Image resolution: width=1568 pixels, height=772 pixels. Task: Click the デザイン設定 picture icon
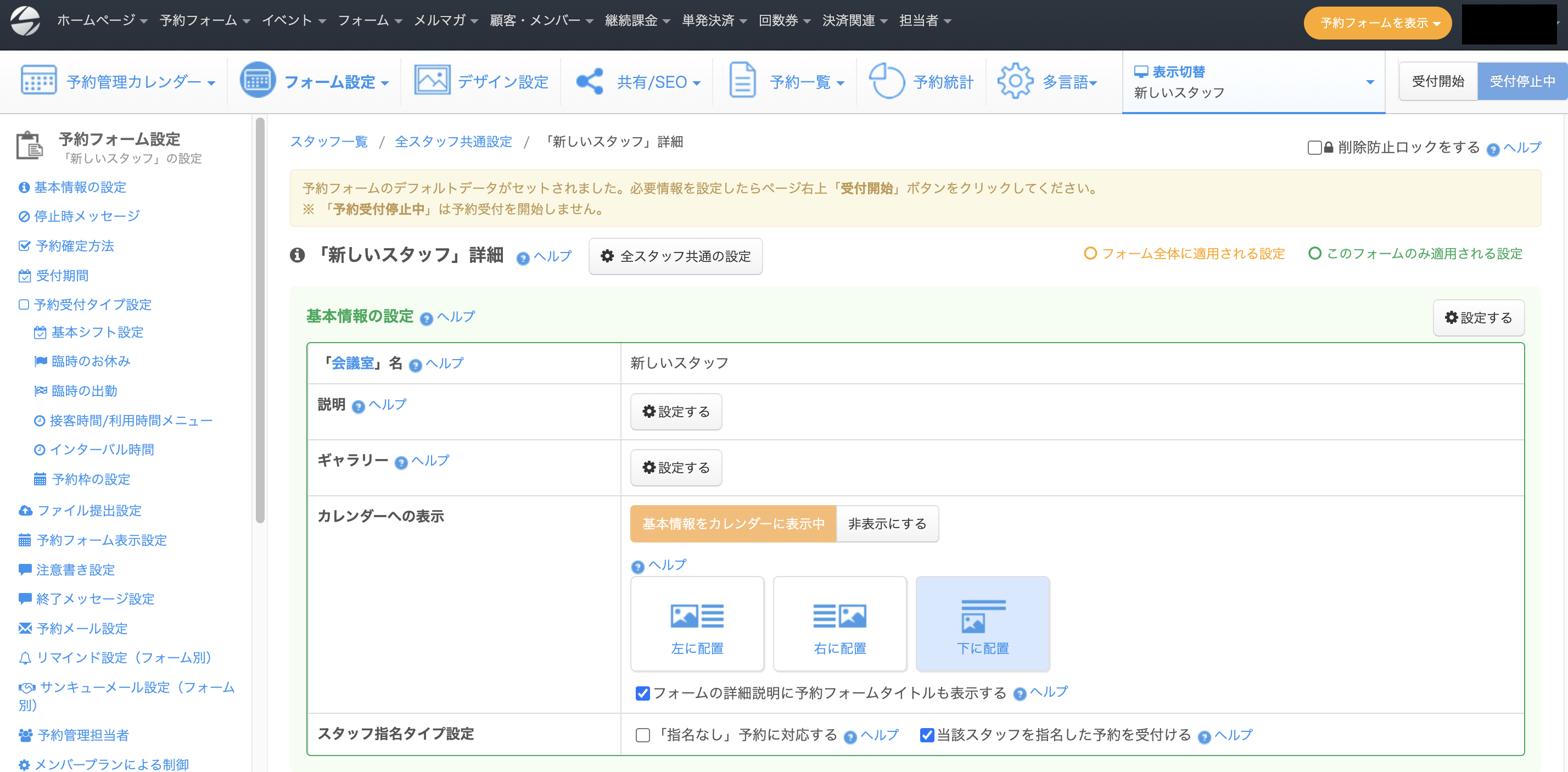(432, 80)
